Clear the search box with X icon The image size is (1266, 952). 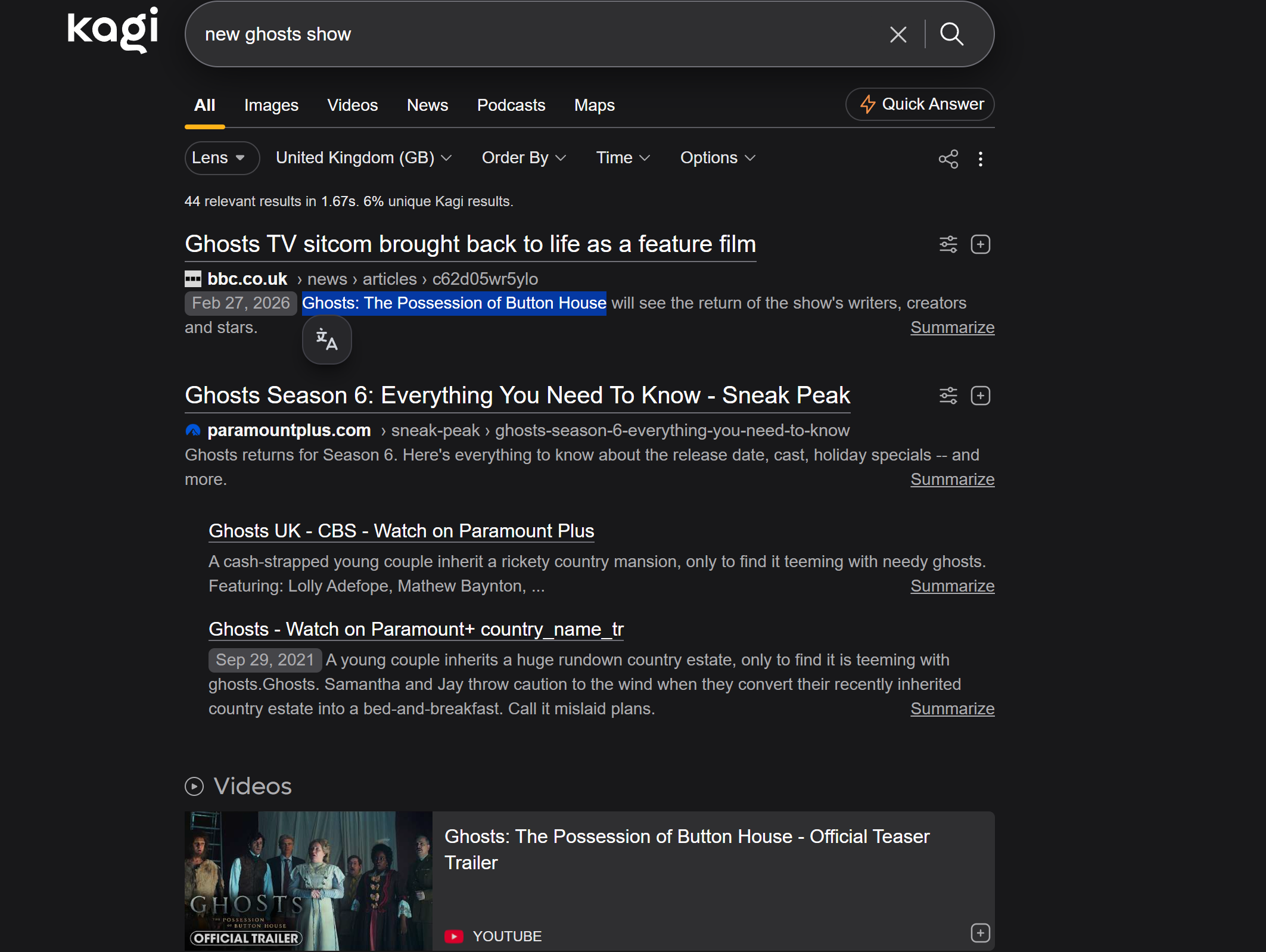pos(898,35)
